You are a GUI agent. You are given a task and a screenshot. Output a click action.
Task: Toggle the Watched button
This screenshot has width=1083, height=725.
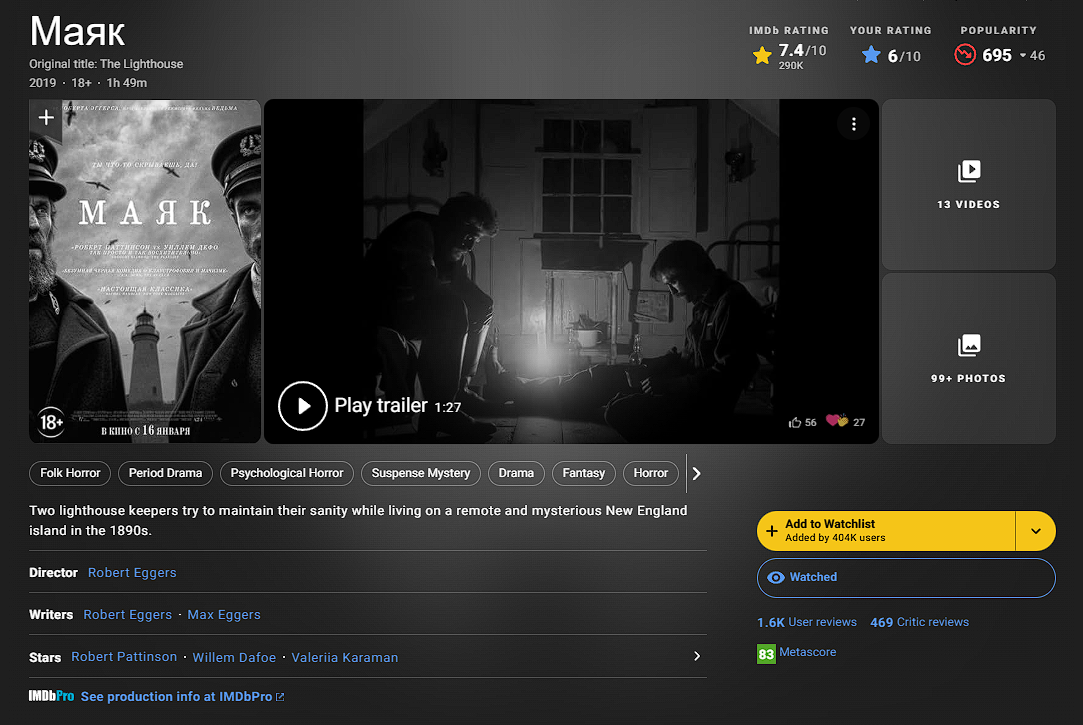click(x=906, y=578)
